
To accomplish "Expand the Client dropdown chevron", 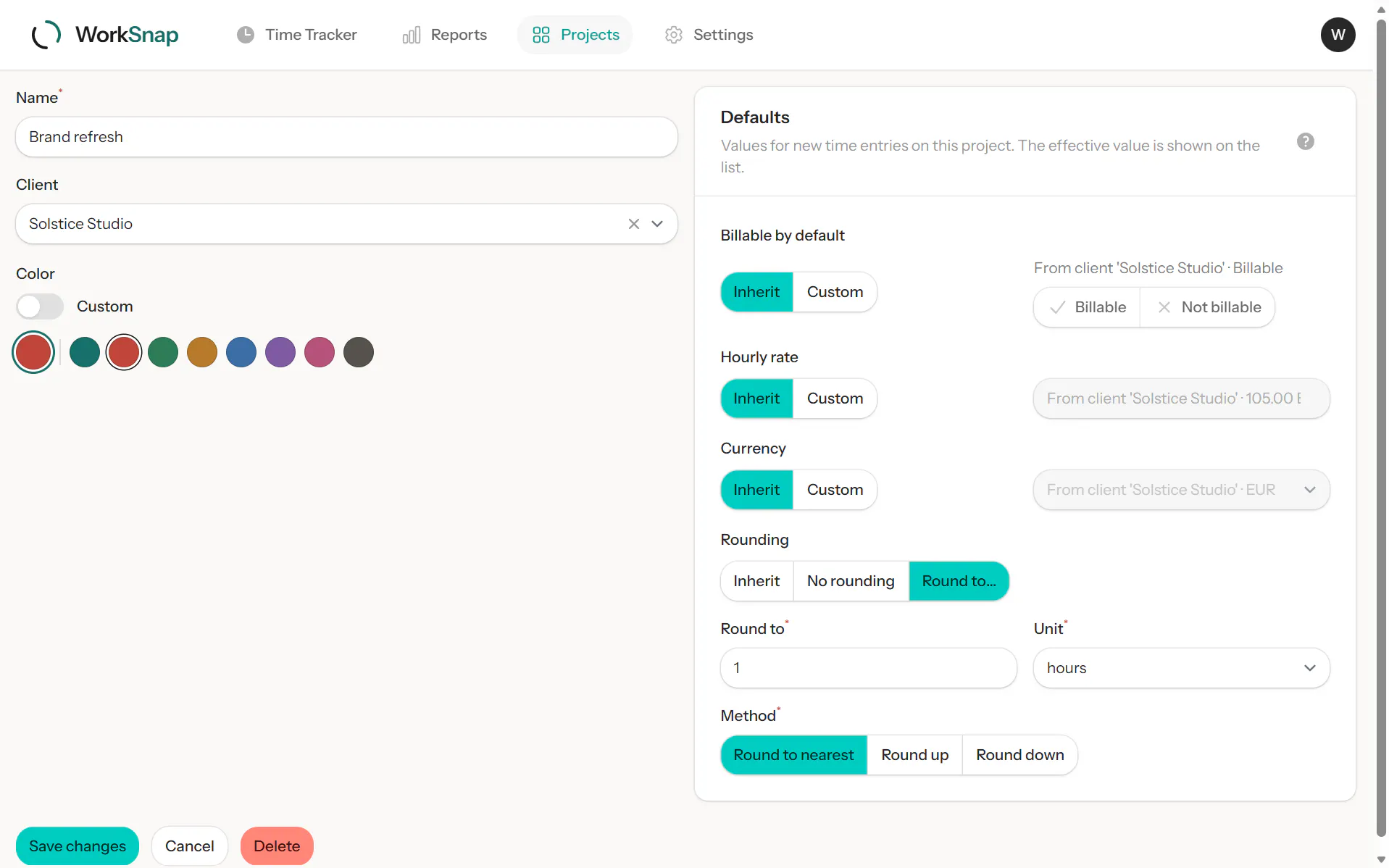I will click(x=657, y=224).
